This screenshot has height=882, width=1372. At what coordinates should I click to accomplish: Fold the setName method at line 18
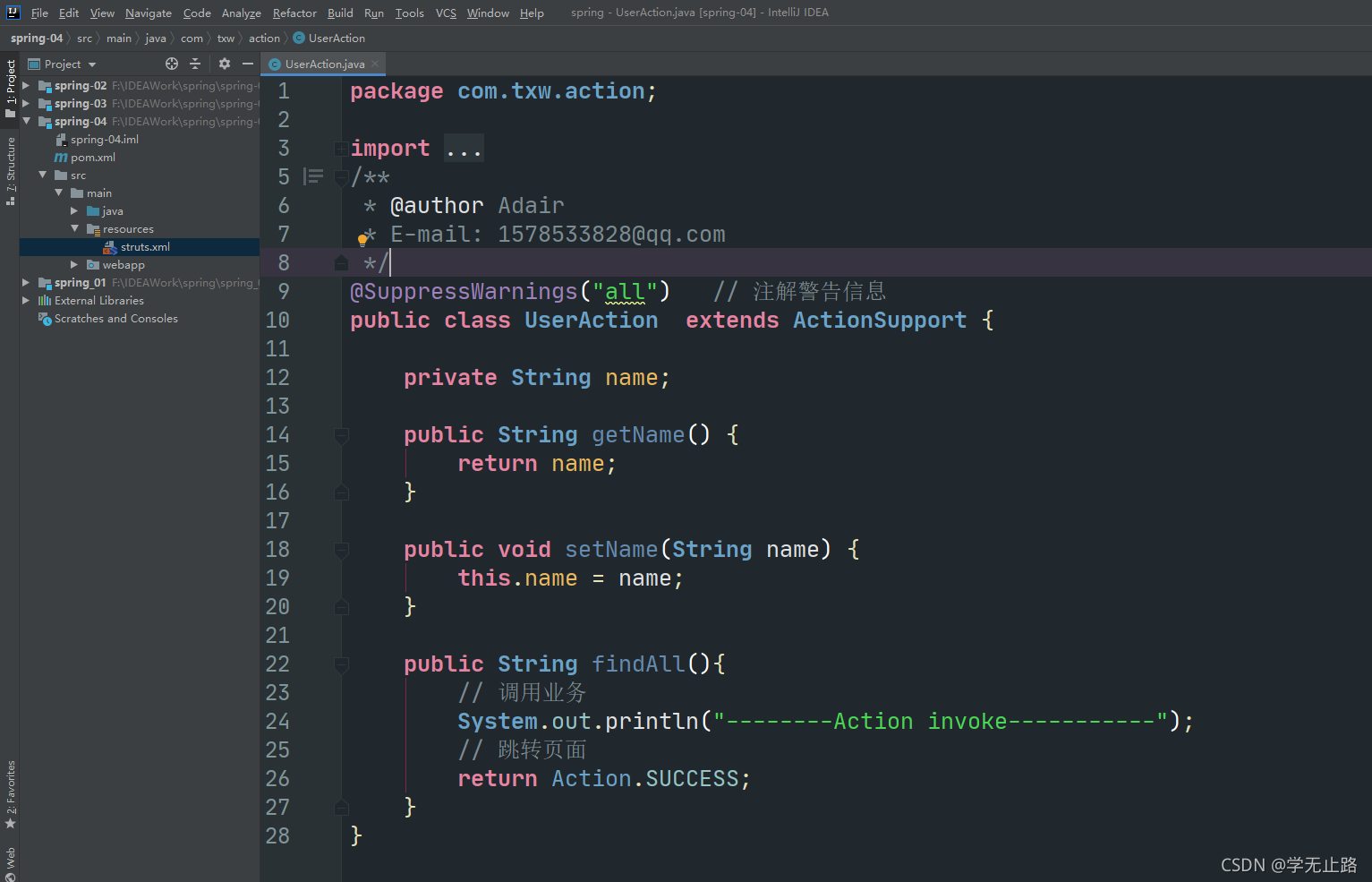[x=341, y=550]
